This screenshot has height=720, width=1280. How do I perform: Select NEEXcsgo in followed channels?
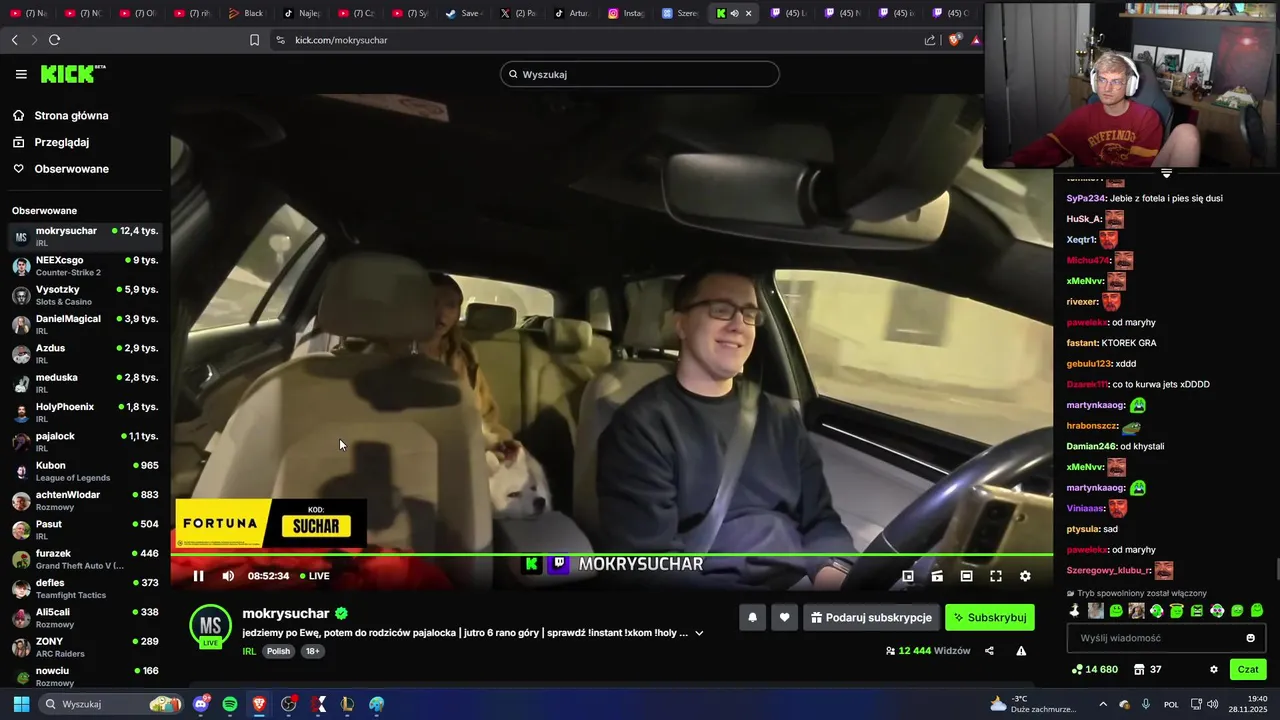click(85, 266)
